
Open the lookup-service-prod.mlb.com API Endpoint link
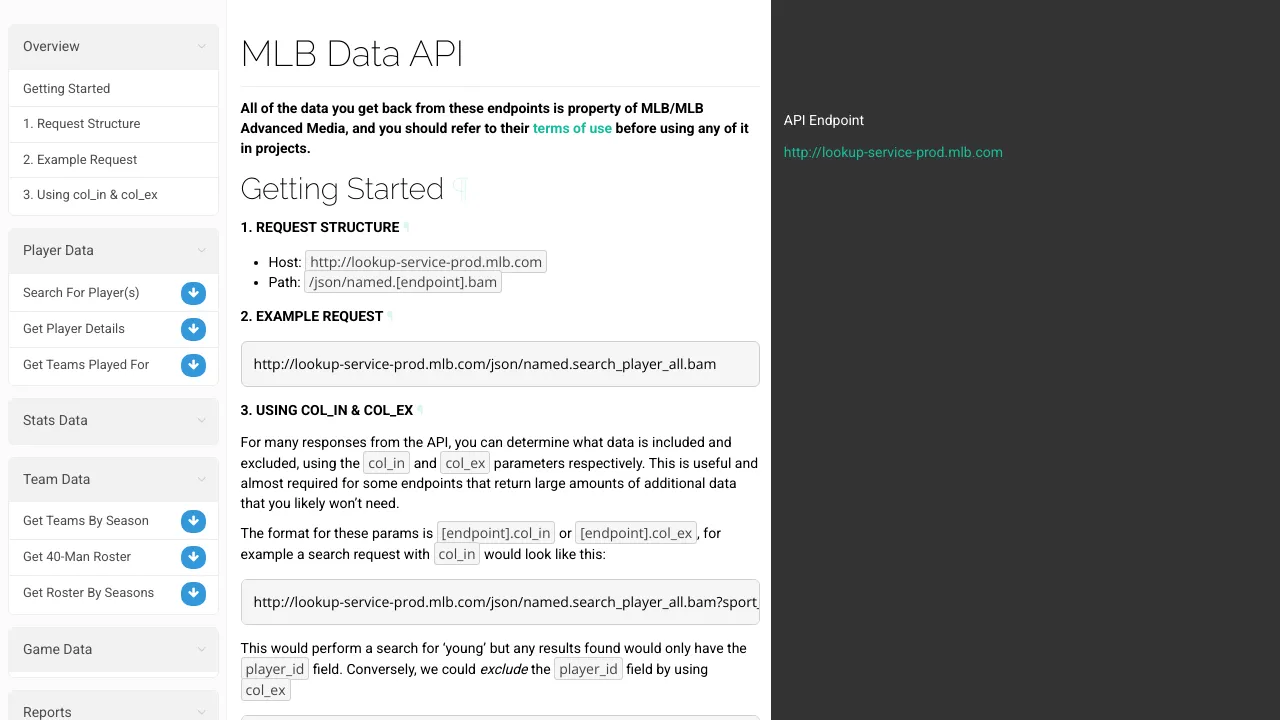click(x=893, y=152)
